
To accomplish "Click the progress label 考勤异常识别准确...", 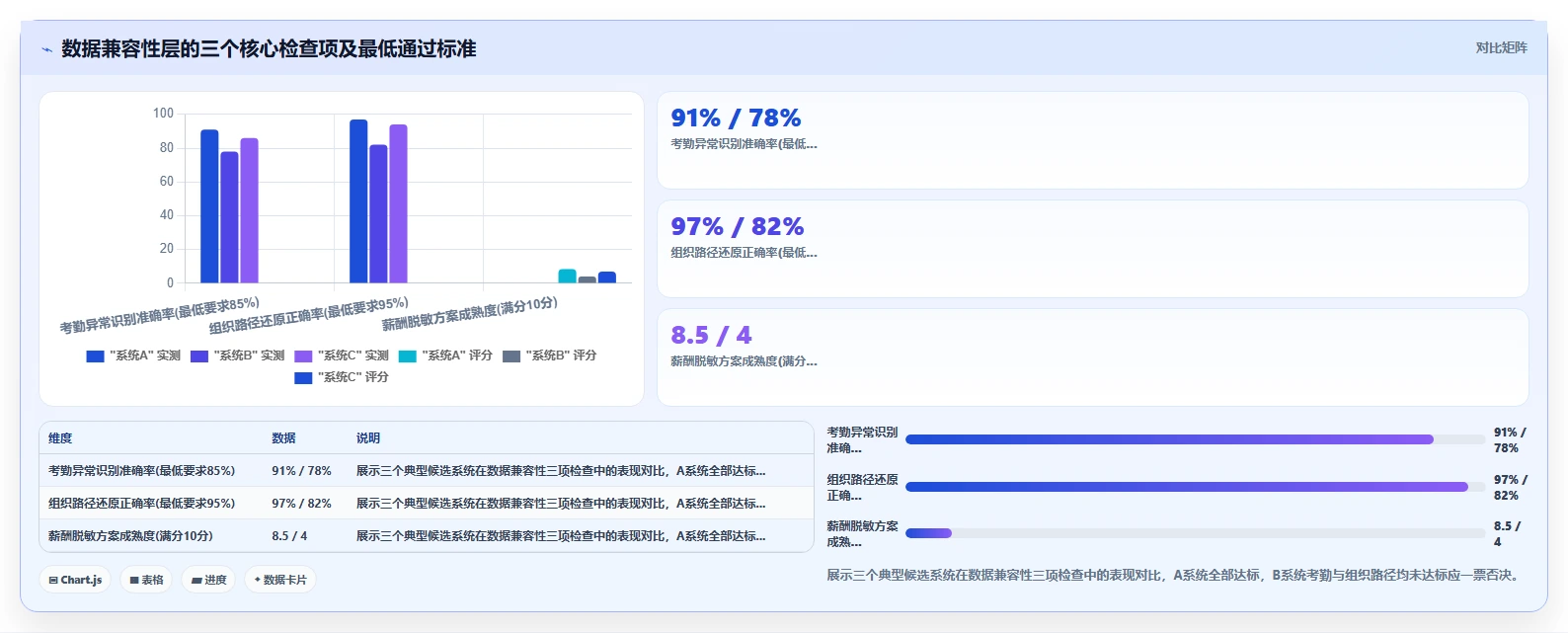I will tap(862, 439).
